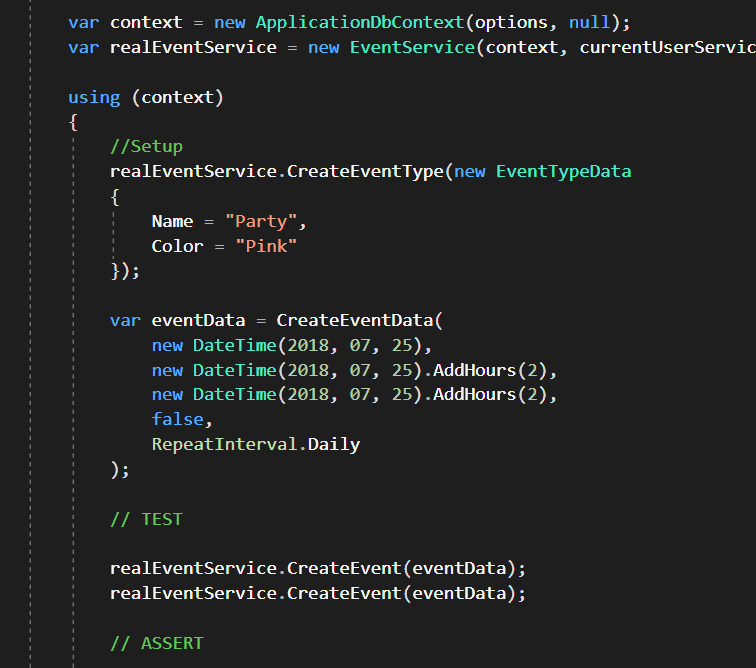
Task: Click the Name property assignment
Action: click(x=172, y=221)
